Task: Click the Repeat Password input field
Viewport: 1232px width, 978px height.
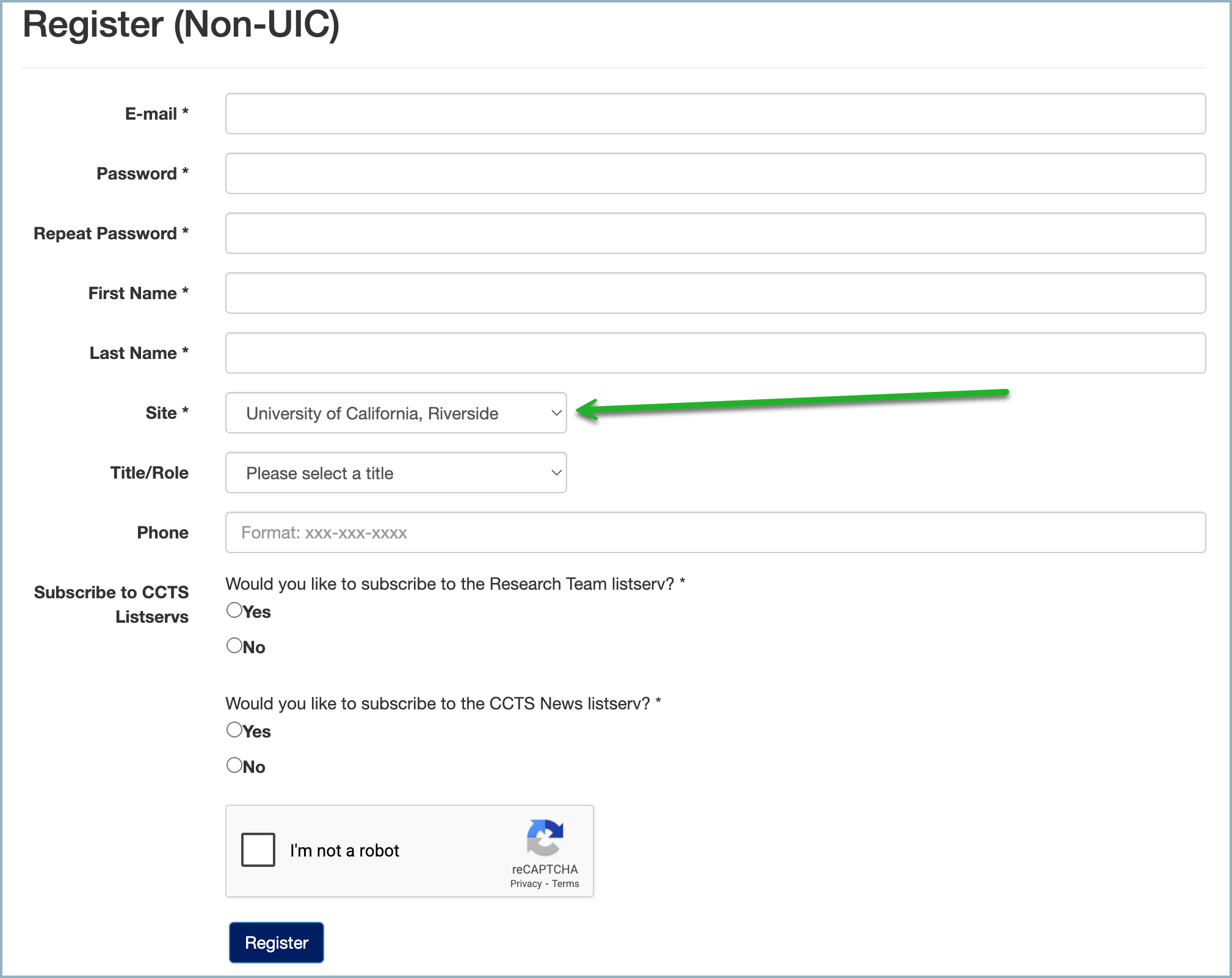Action: pos(714,233)
